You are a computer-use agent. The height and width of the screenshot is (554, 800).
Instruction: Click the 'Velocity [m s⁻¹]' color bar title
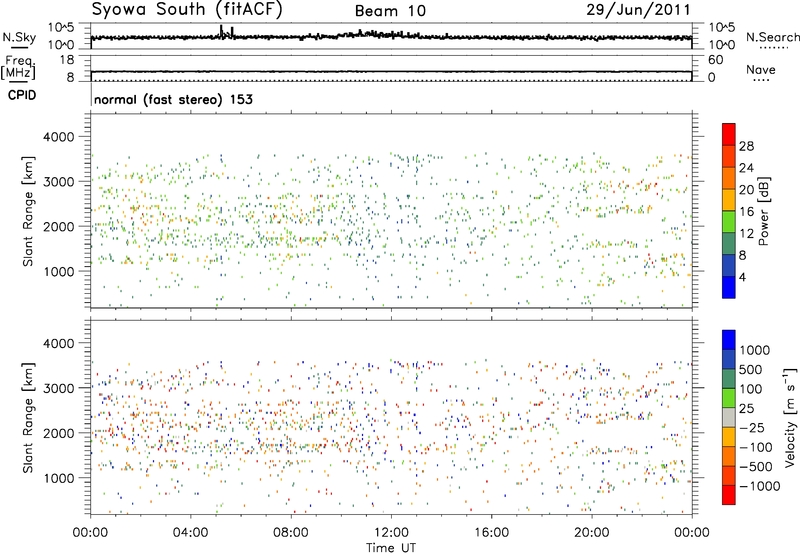(x=790, y=417)
